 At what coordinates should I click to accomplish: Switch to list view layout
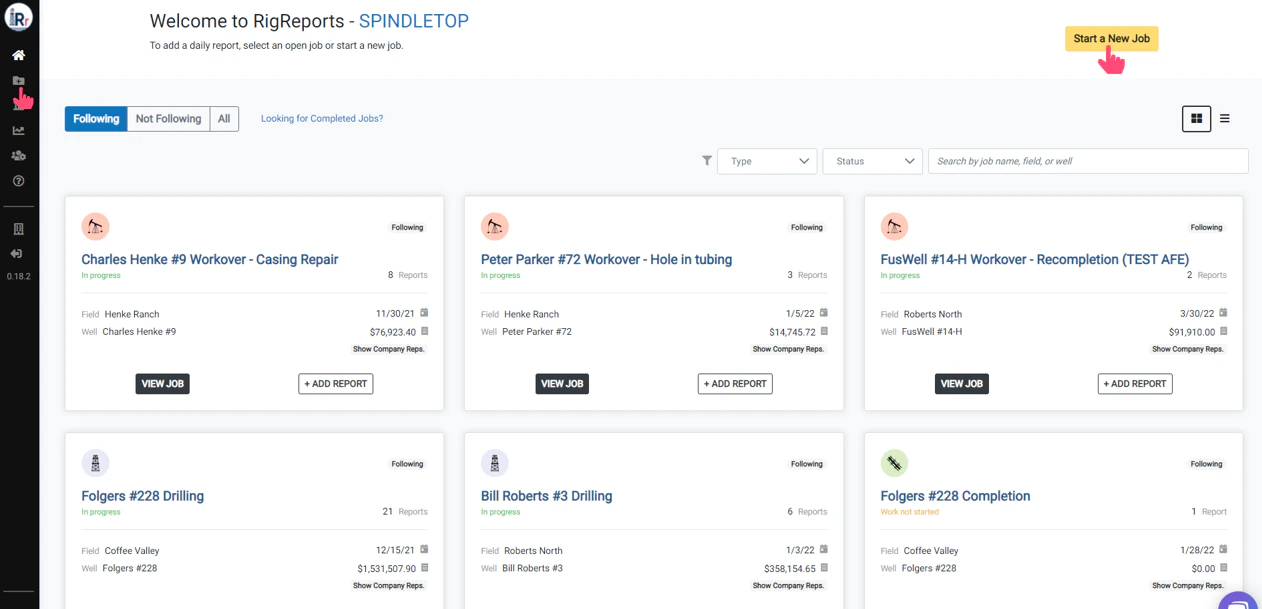coord(1225,118)
